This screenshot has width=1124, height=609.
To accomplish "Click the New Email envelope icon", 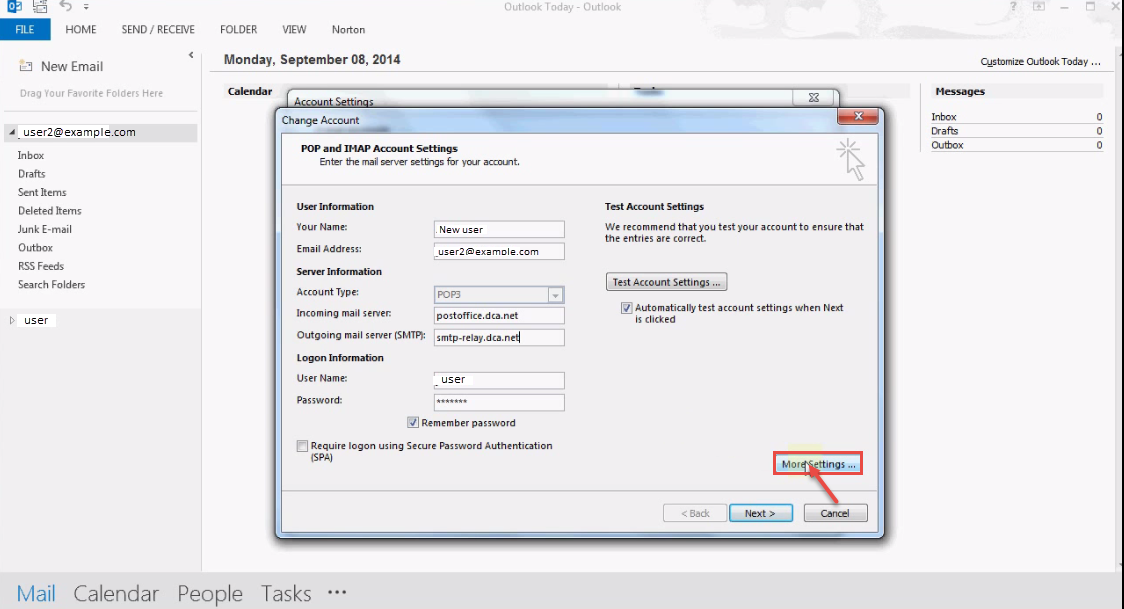I will point(26,66).
